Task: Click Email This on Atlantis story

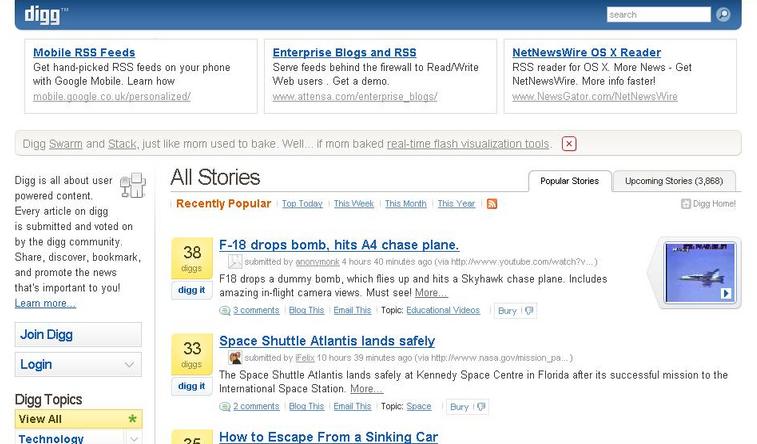Action: point(352,406)
